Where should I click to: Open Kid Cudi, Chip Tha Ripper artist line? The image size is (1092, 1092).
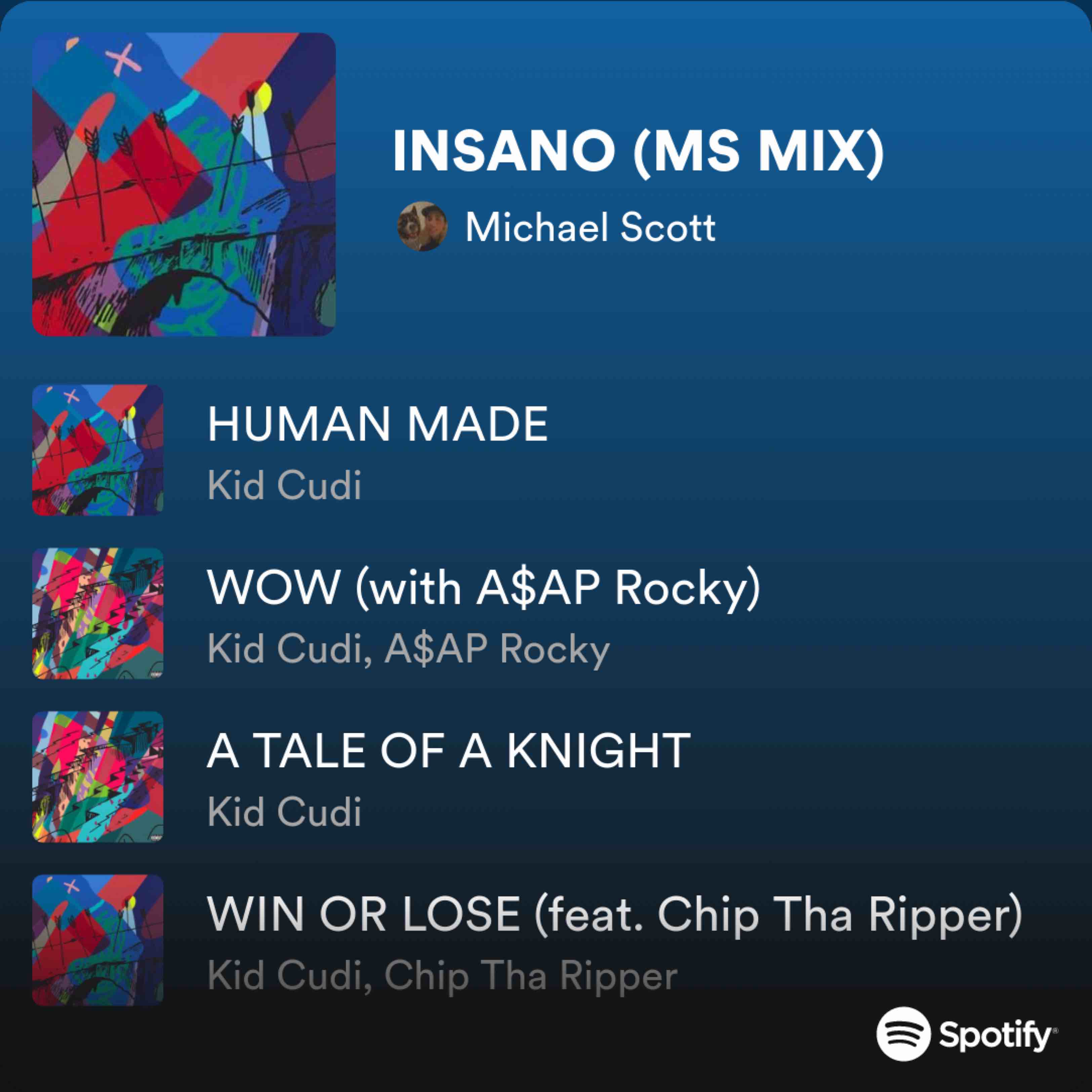(x=442, y=976)
